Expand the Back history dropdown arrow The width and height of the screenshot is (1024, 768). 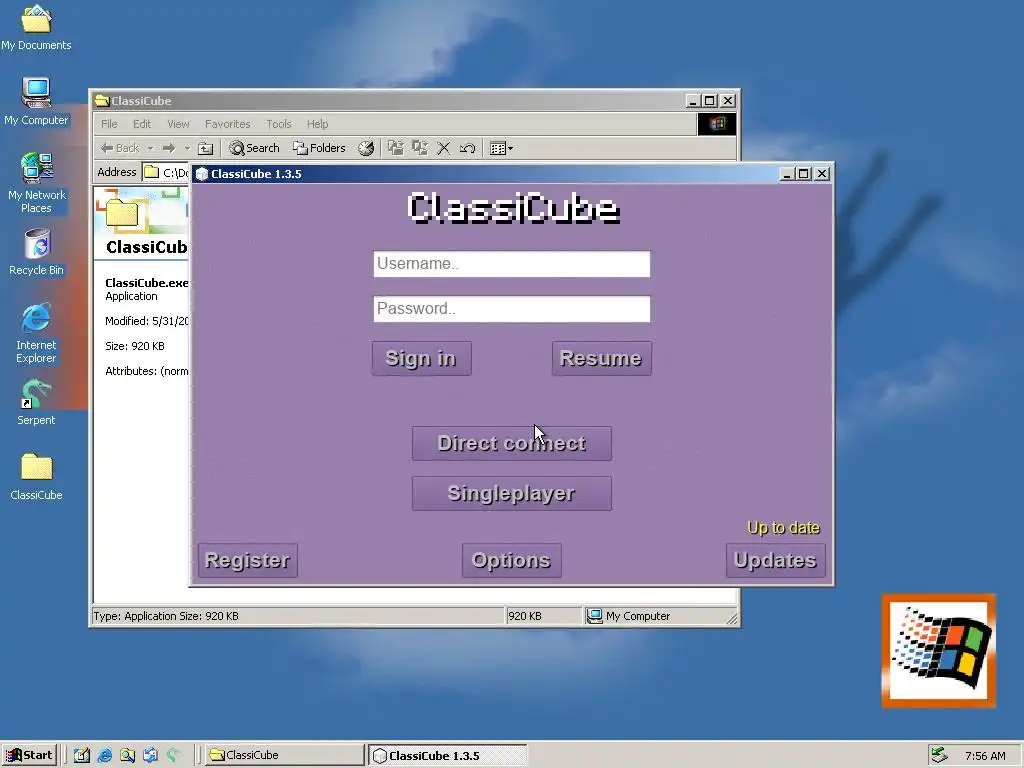150,148
